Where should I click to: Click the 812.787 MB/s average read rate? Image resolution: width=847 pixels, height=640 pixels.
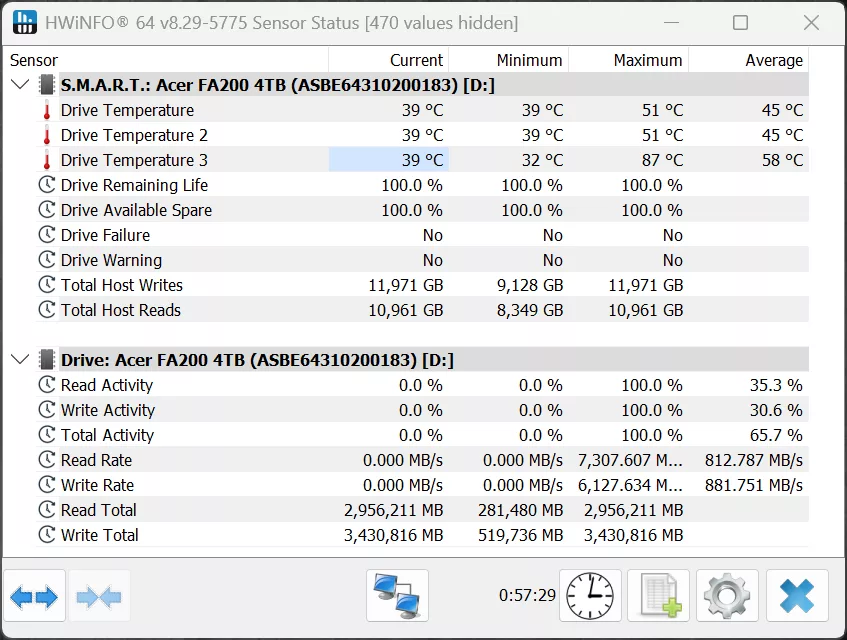click(754, 460)
